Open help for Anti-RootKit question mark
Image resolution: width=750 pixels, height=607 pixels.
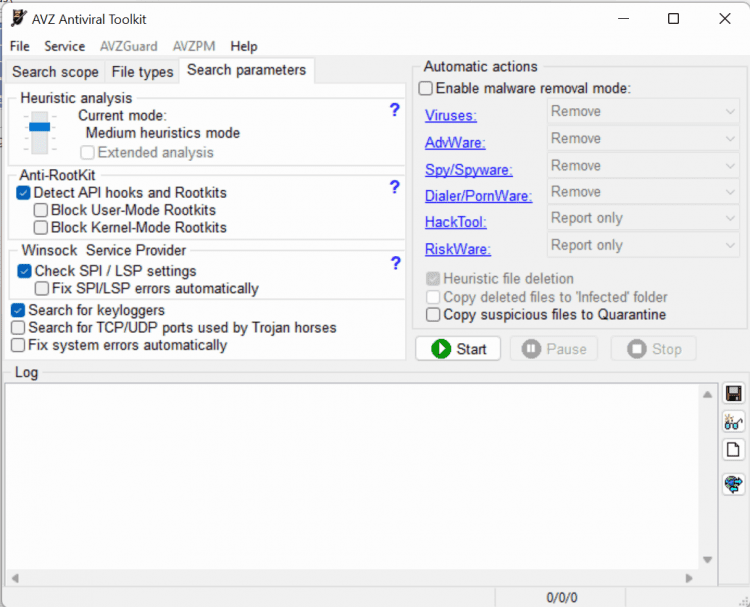(x=394, y=187)
